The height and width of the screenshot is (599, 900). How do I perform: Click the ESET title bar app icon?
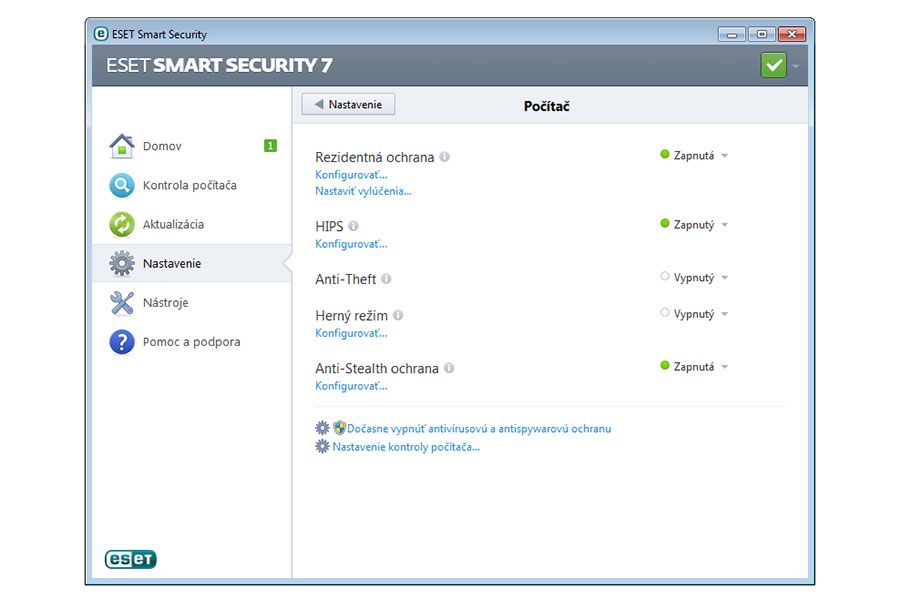click(x=100, y=34)
